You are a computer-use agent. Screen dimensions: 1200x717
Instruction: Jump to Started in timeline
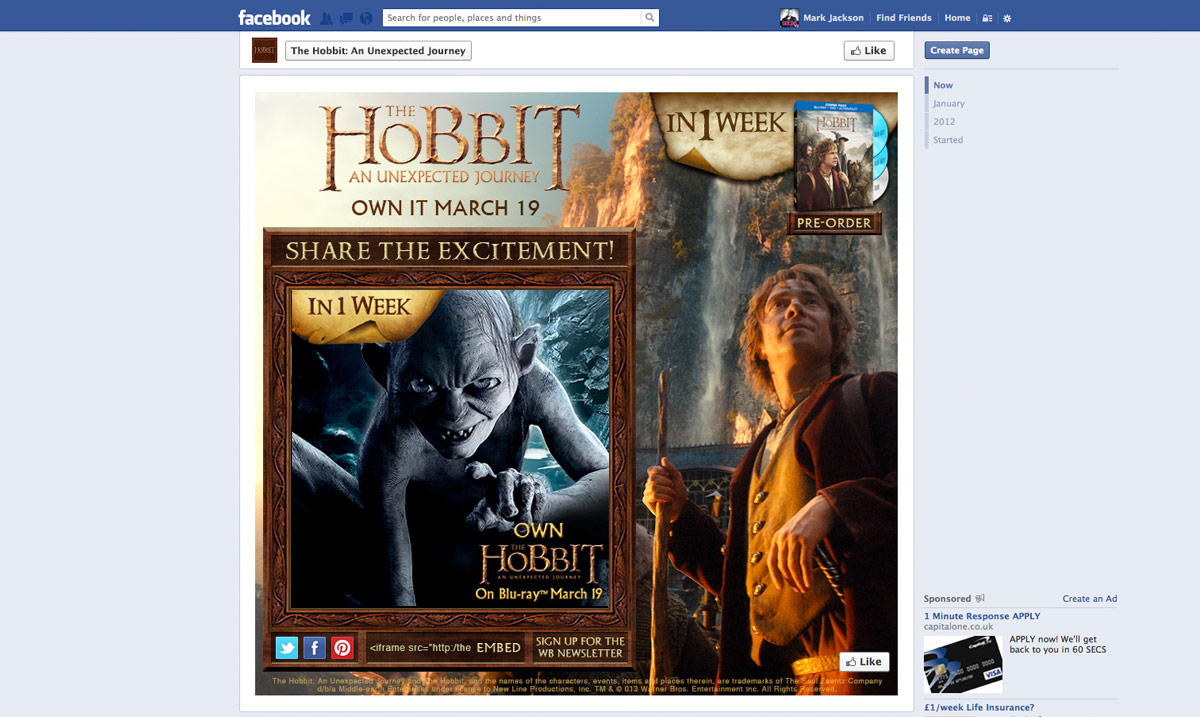[948, 140]
